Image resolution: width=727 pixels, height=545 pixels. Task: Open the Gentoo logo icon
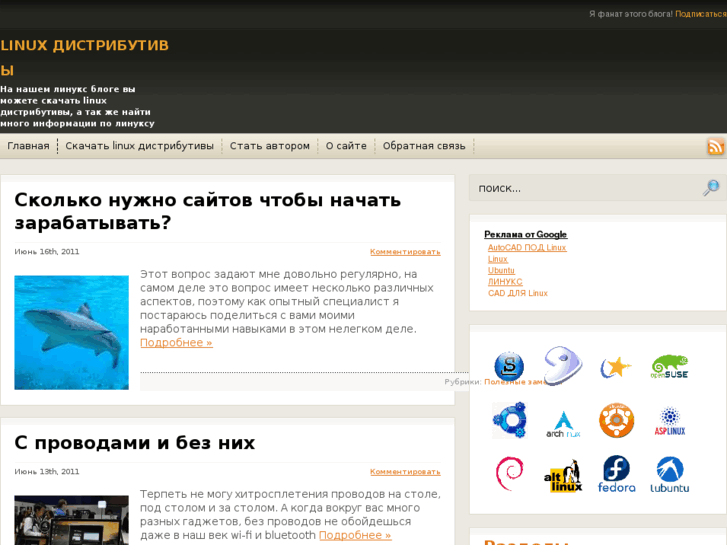[562, 365]
